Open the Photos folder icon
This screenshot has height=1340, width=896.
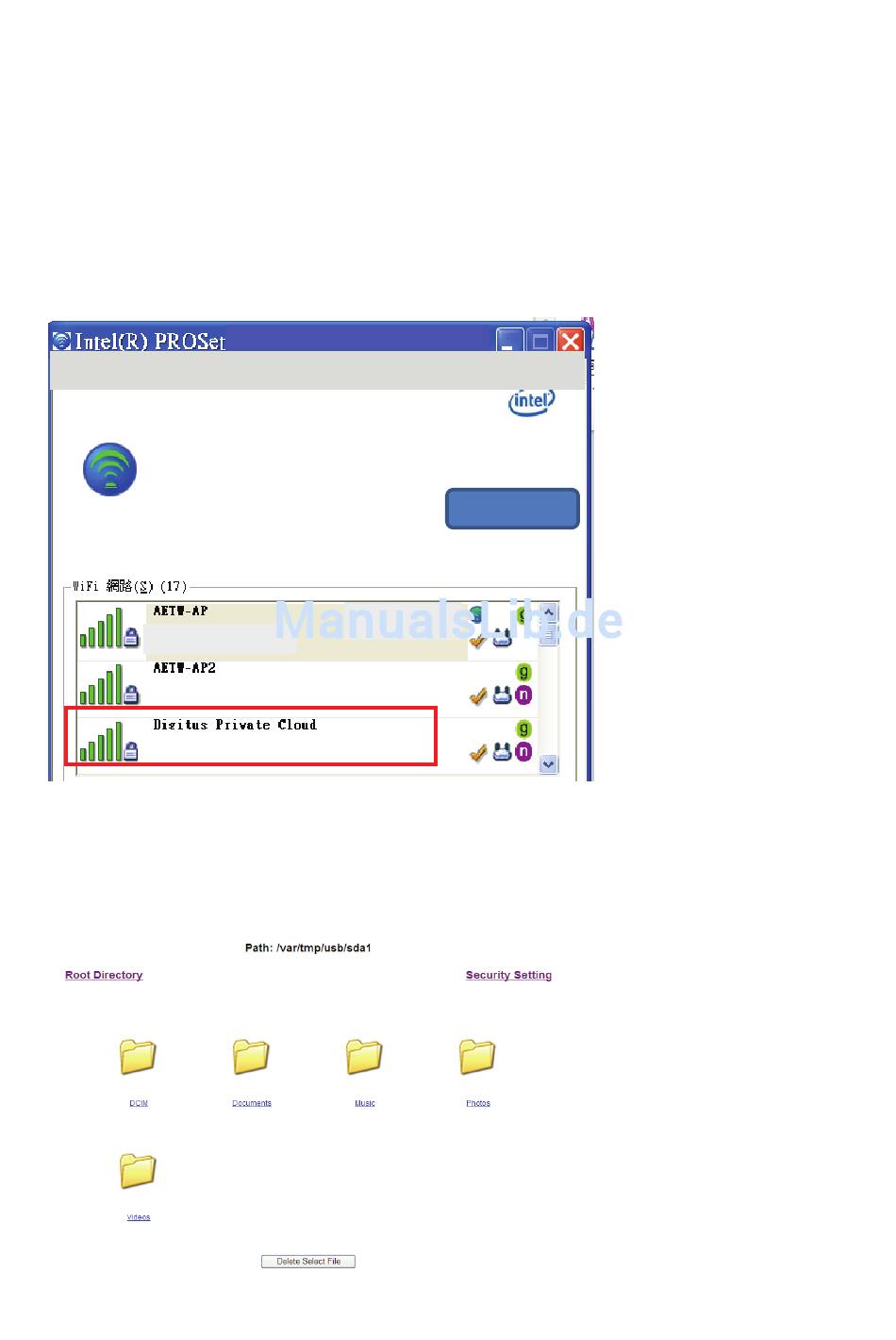point(477,1057)
